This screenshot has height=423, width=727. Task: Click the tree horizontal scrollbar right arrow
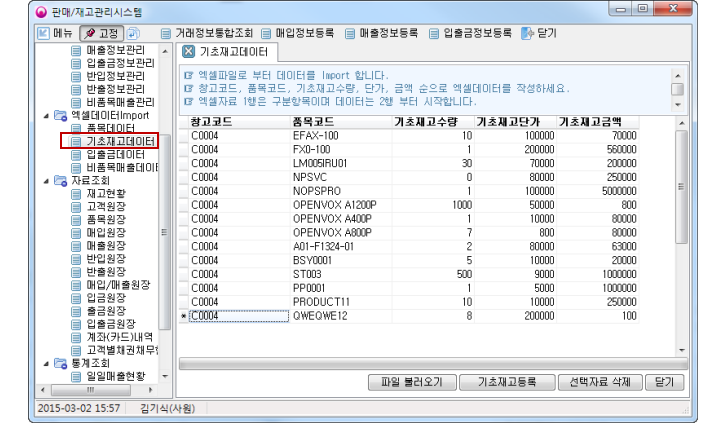tap(150, 390)
